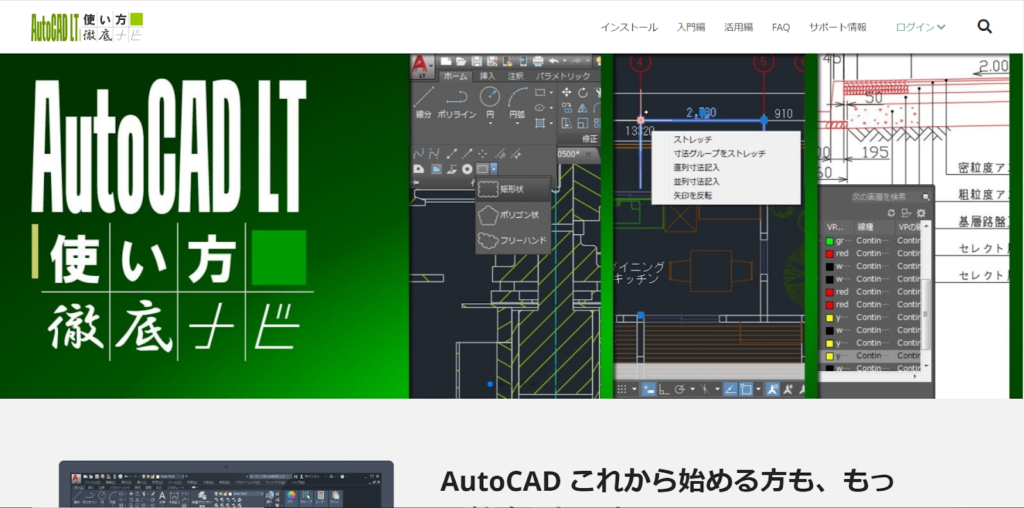Select the ellipse draw tool icon
The width and height of the screenshot is (1024, 508).
click(x=540, y=108)
